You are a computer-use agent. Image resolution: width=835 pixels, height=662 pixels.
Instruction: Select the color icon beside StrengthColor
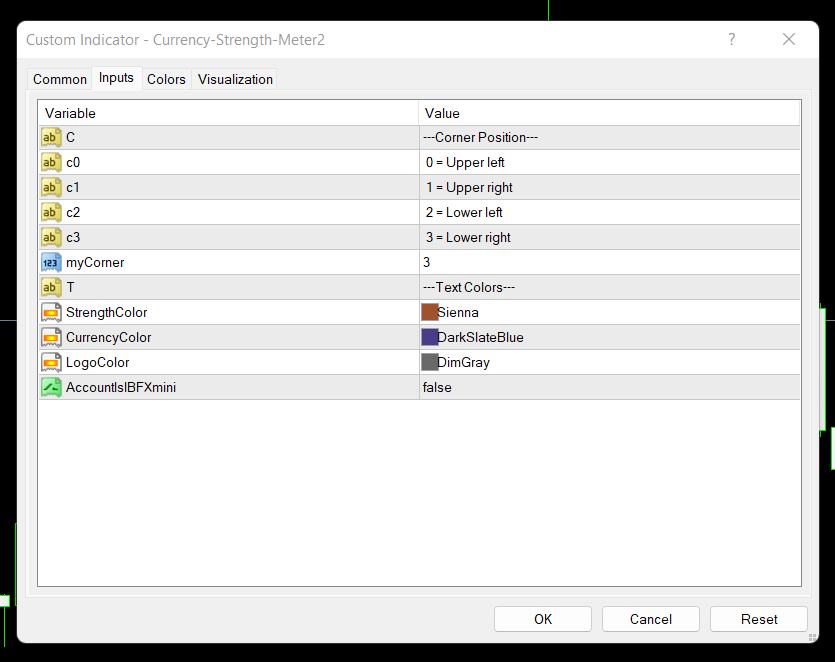point(51,312)
